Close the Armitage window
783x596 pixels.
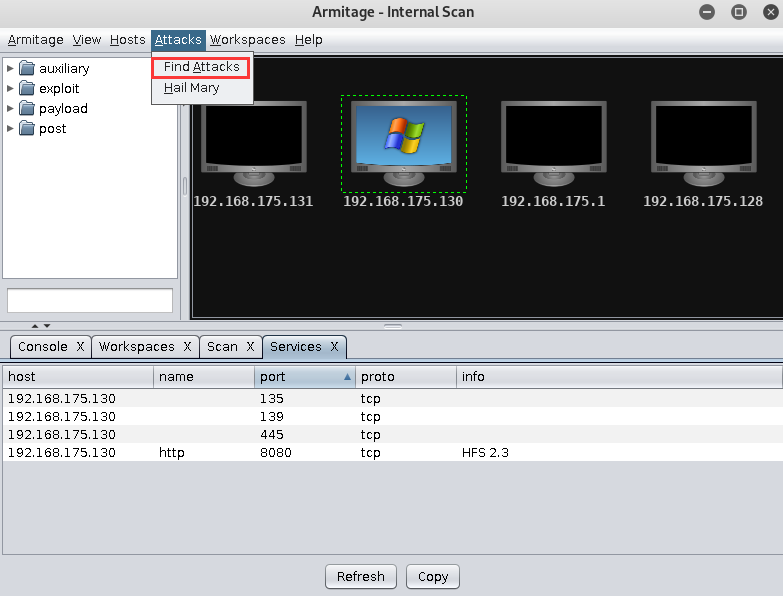[771, 11]
